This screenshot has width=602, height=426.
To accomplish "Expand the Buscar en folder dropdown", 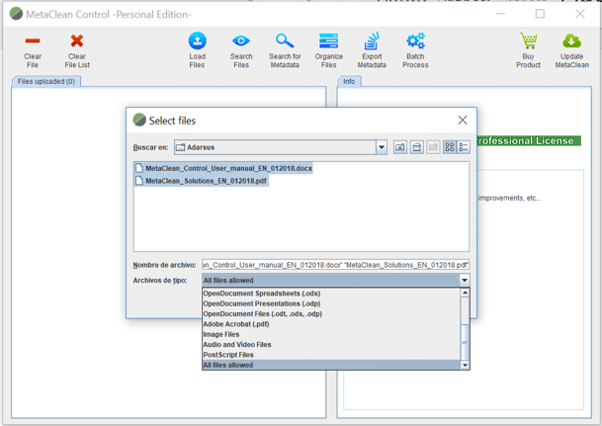I will point(381,147).
